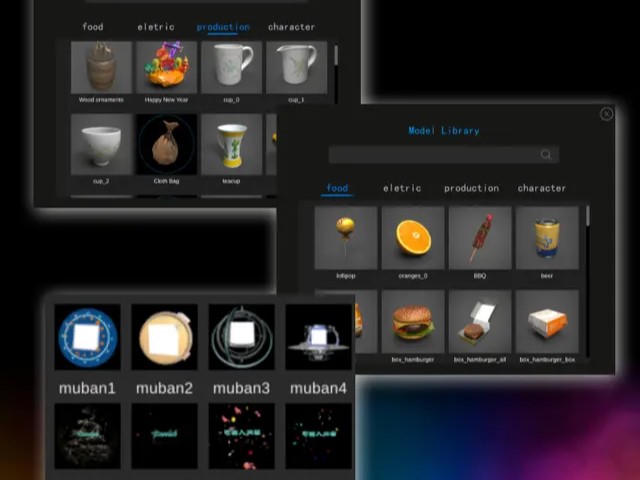Select the teacup model
The image size is (640, 480).
point(231,144)
